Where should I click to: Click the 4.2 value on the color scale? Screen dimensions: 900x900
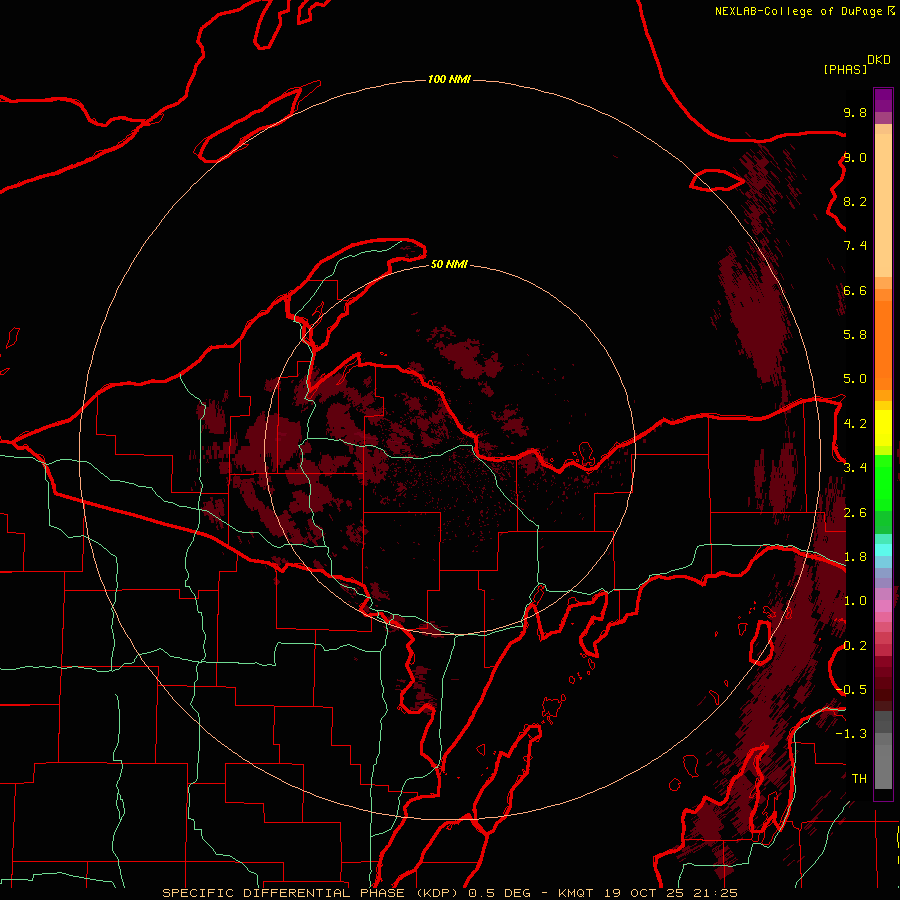[855, 424]
